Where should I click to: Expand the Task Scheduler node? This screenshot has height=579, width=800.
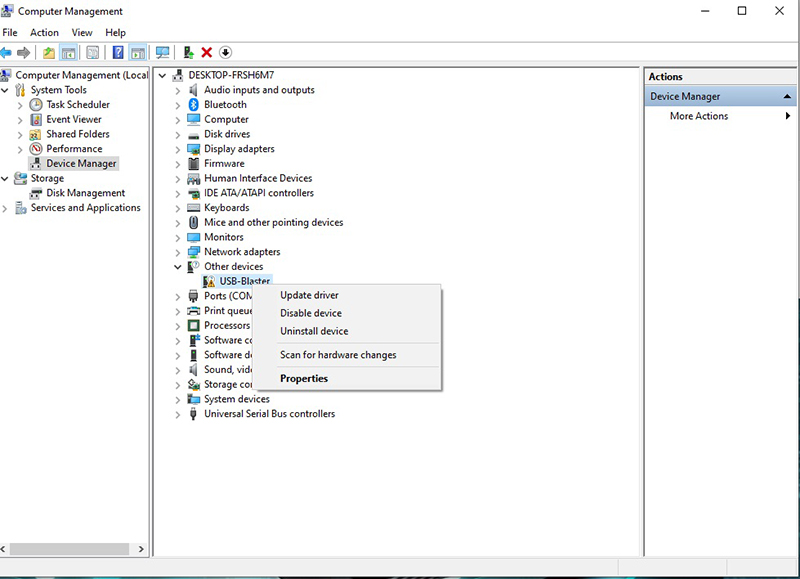pyautogui.click(x=22, y=104)
